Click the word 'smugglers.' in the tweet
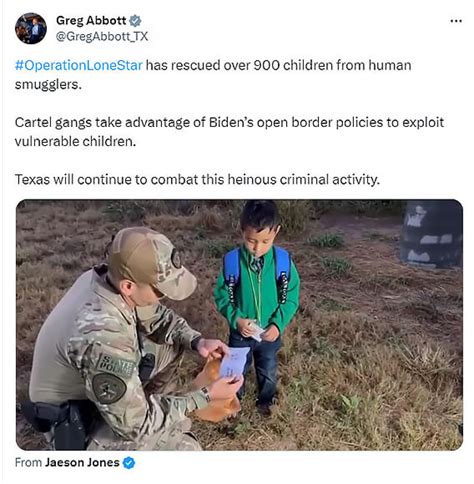 point(48,84)
